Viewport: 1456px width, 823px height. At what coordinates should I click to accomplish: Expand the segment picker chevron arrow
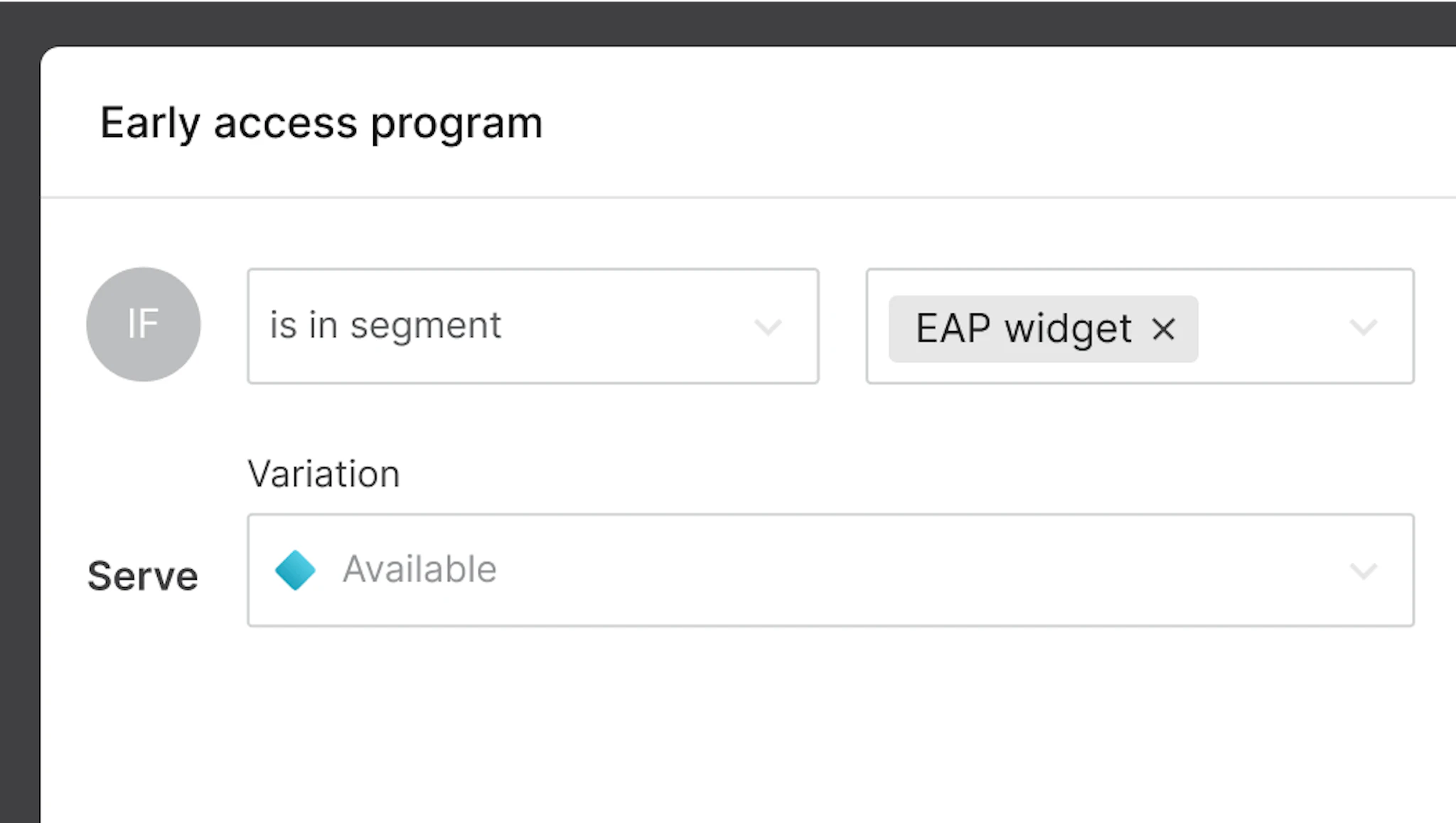pyautogui.click(x=1363, y=327)
